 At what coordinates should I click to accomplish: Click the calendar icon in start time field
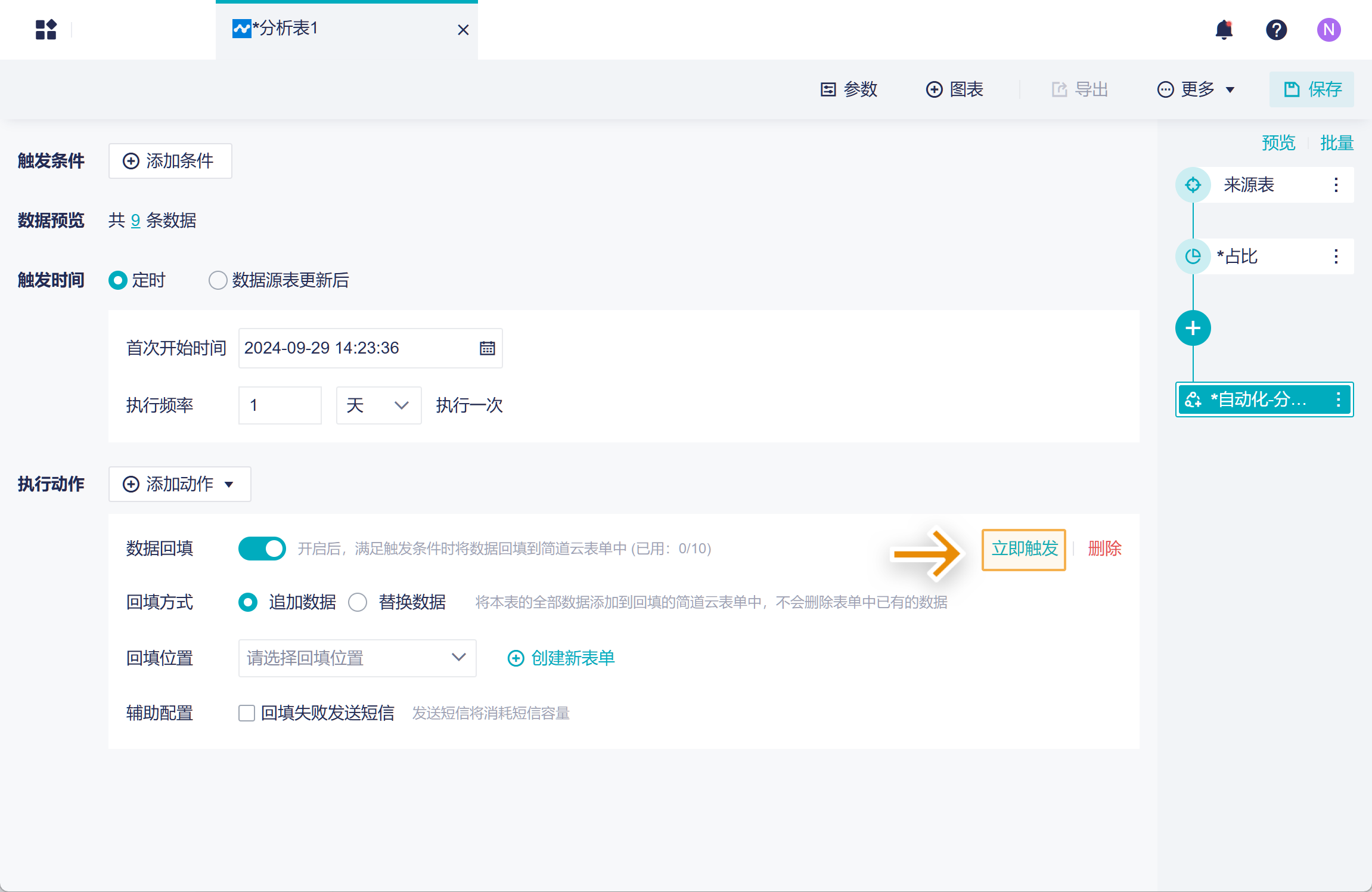[x=487, y=348]
